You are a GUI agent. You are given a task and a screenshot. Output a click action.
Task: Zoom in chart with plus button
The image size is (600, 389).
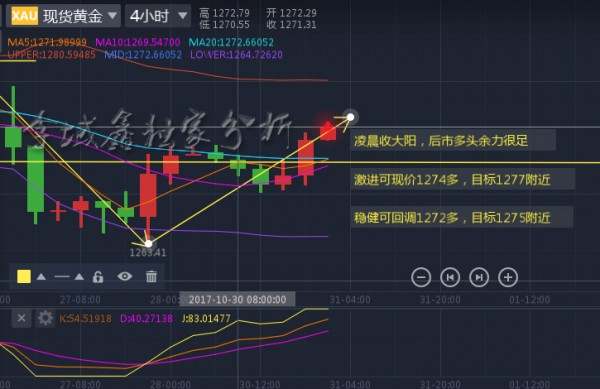(x=508, y=277)
